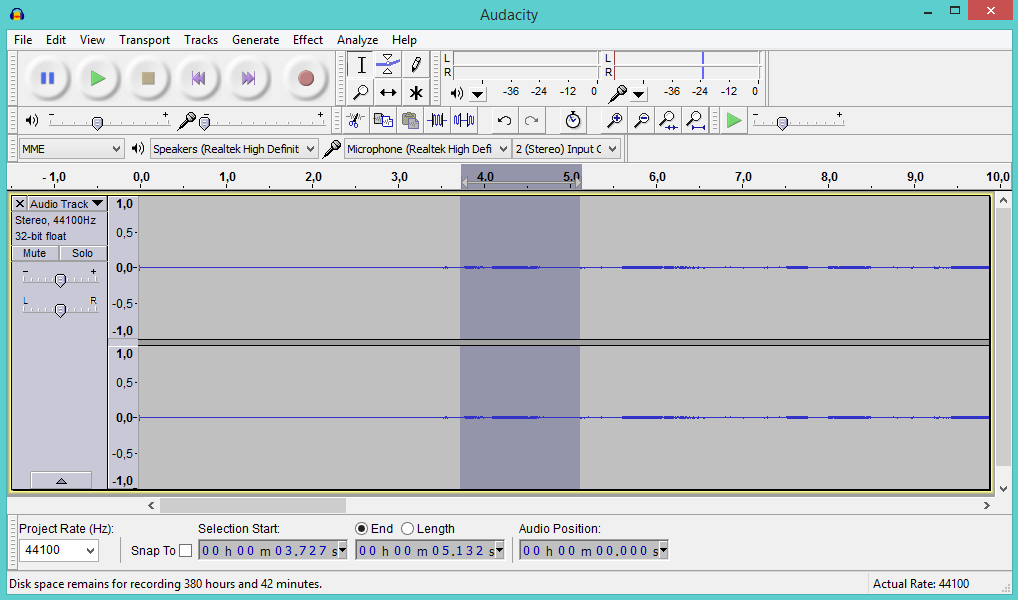Adjust the track gain slider
Image resolution: width=1018 pixels, height=600 pixels.
click(x=60, y=280)
